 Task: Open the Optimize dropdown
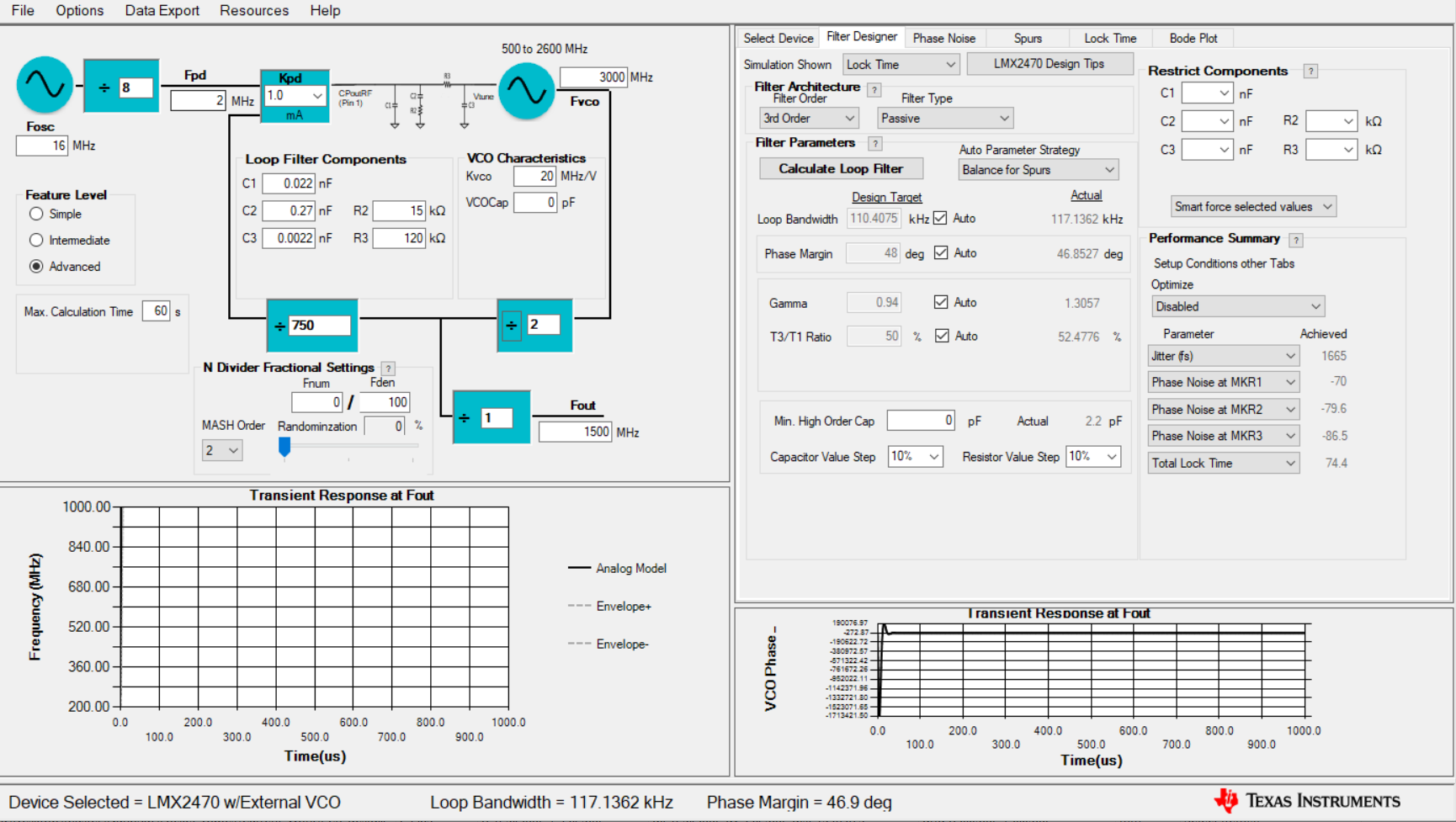pyautogui.click(x=1238, y=306)
